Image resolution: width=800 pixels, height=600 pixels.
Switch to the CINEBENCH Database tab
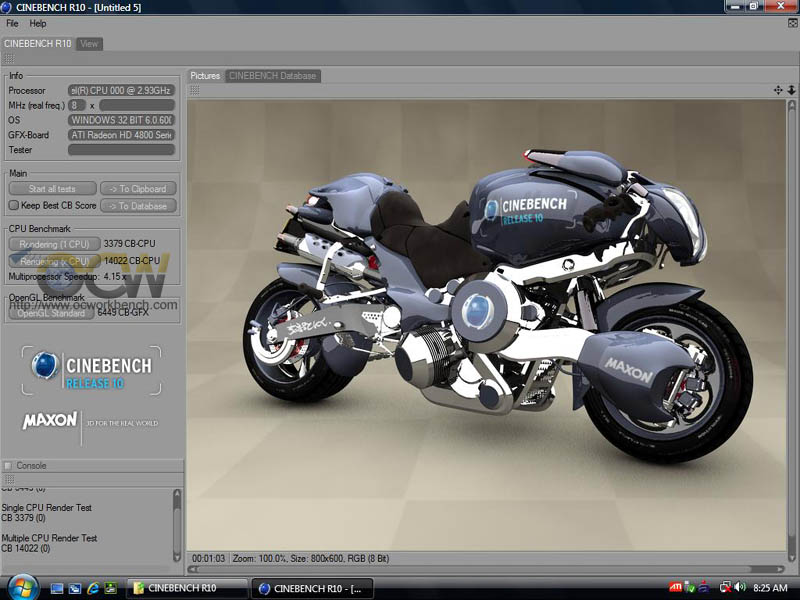tap(273, 76)
